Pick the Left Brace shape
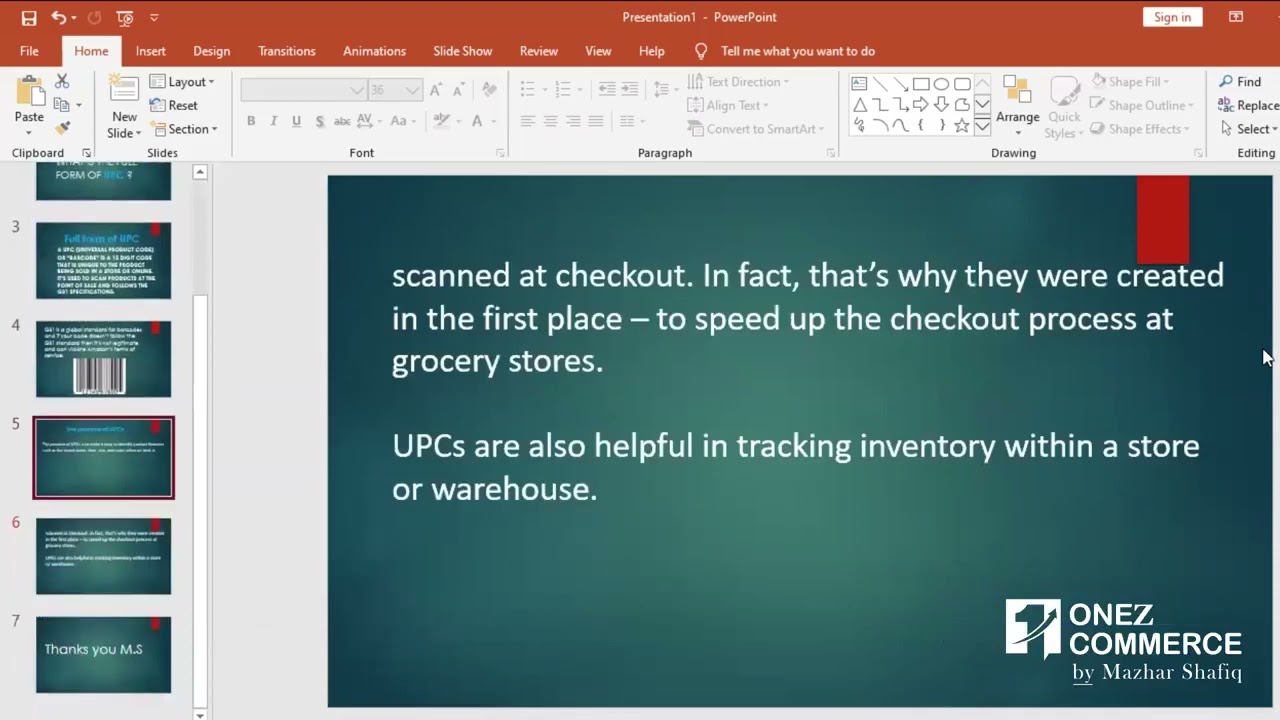This screenshot has height=720, width=1280. [x=921, y=126]
